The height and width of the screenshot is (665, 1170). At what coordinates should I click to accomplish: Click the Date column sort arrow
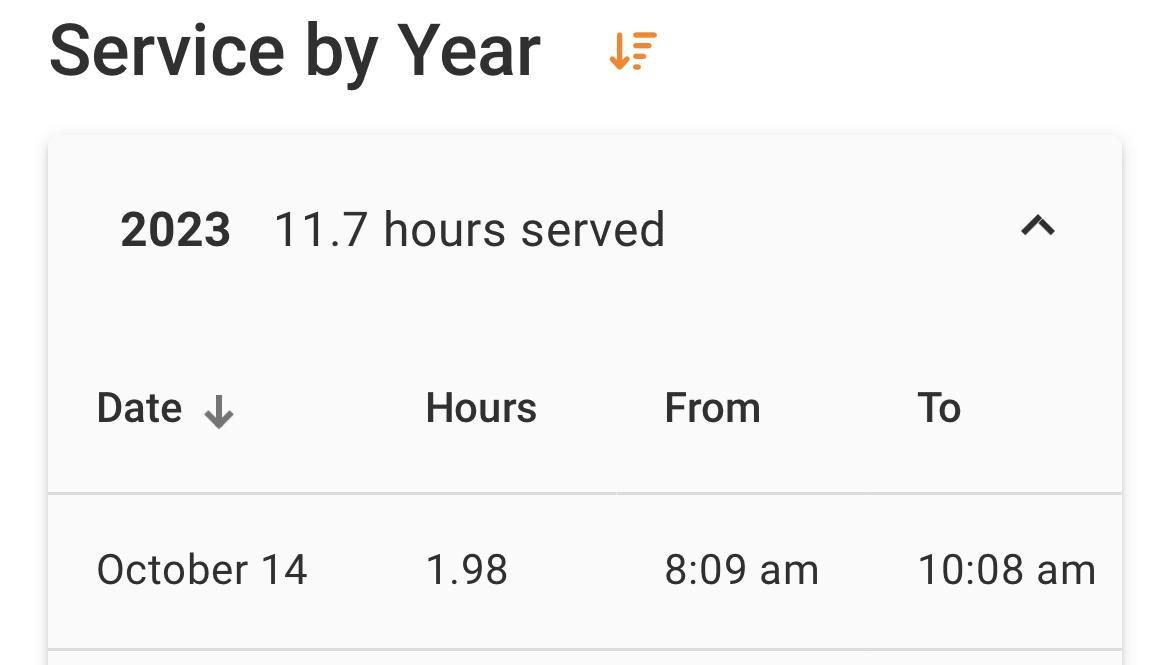tap(219, 411)
